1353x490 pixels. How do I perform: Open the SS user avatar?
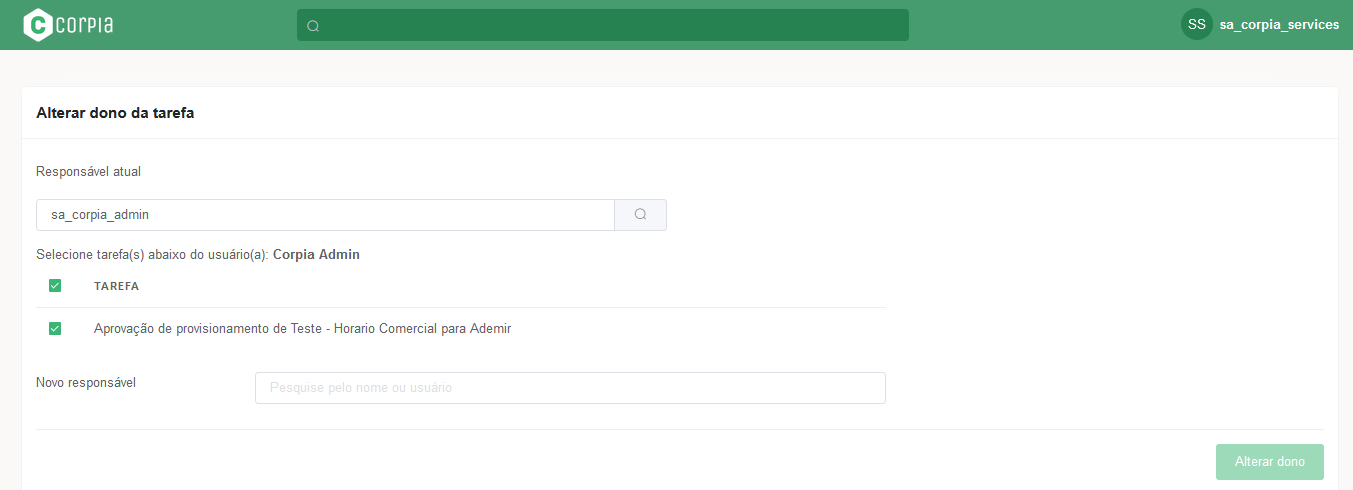pos(1196,25)
